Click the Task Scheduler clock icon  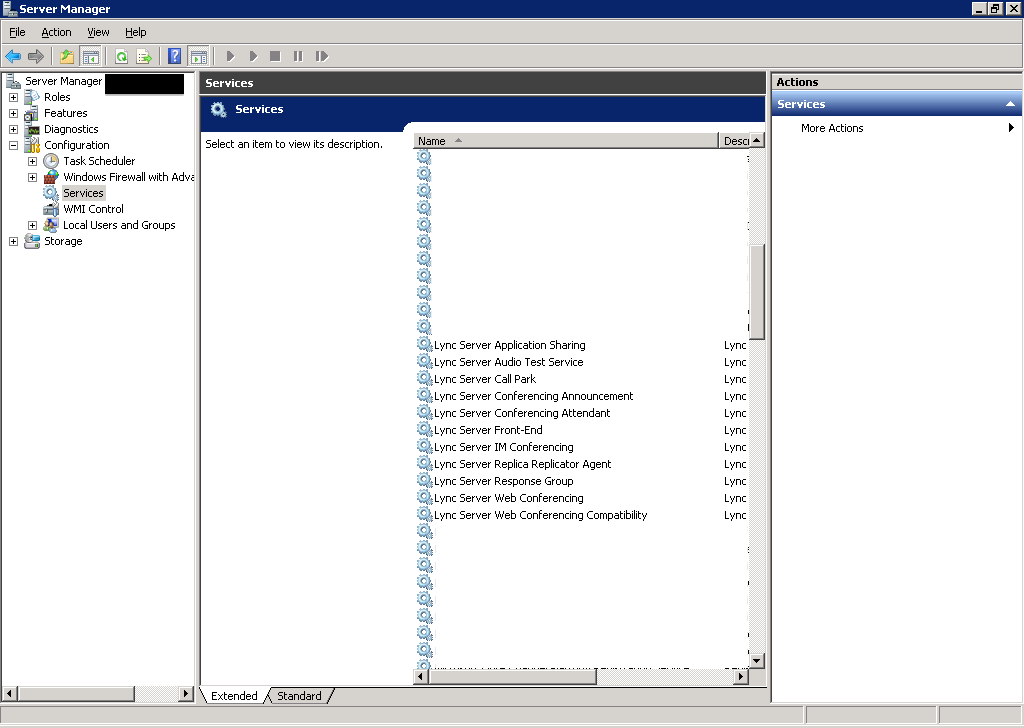tap(51, 161)
